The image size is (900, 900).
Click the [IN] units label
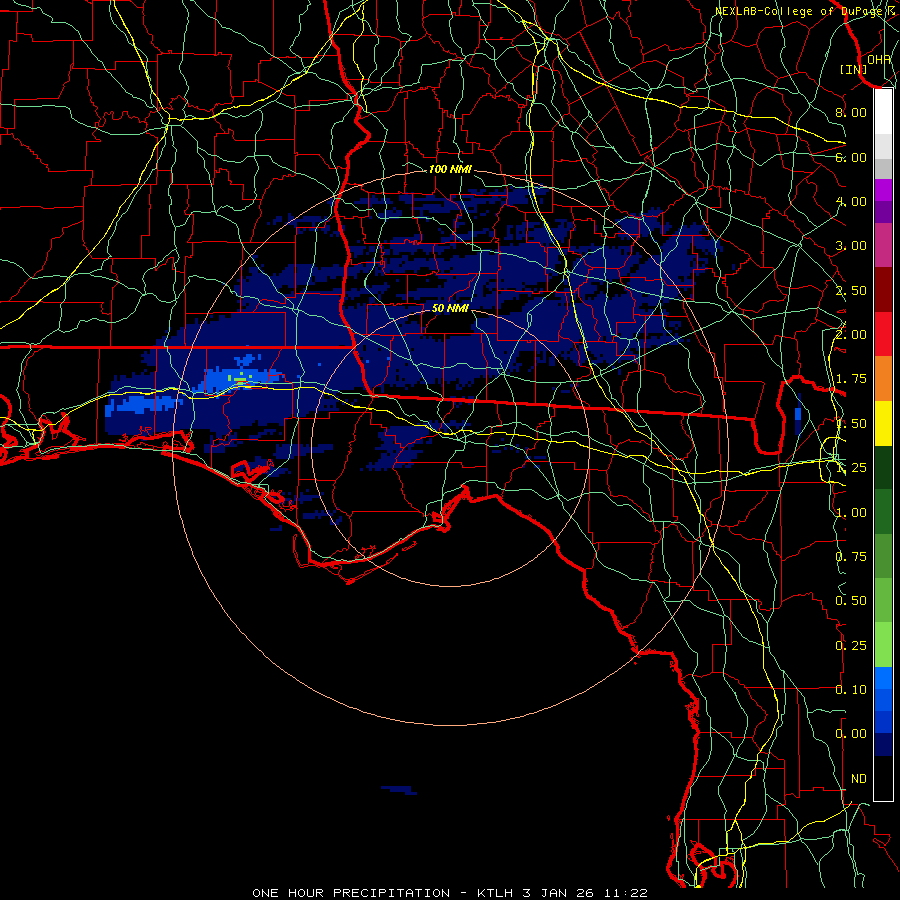pos(854,69)
